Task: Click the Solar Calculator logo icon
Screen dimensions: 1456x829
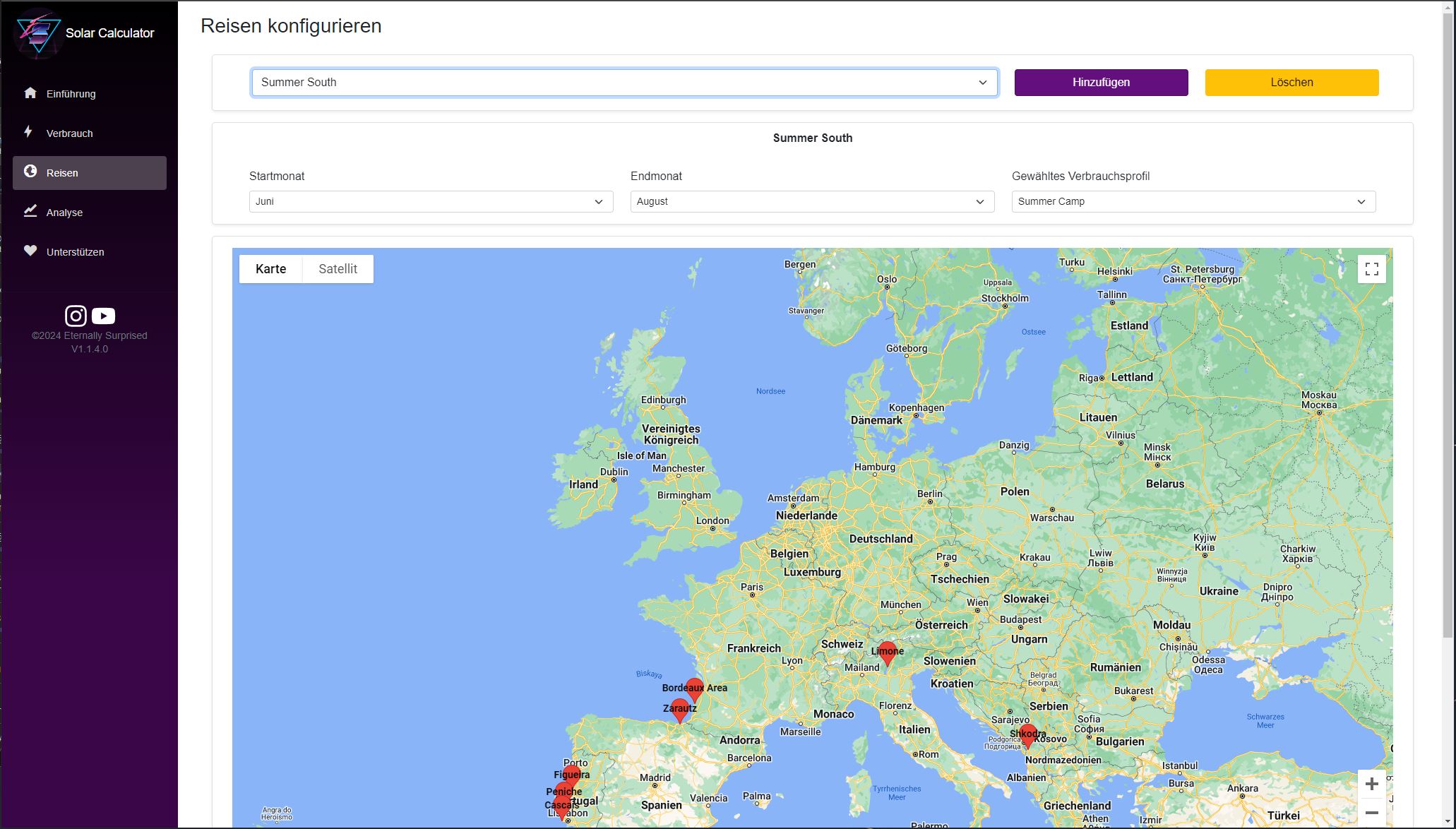Action: point(38,32)
